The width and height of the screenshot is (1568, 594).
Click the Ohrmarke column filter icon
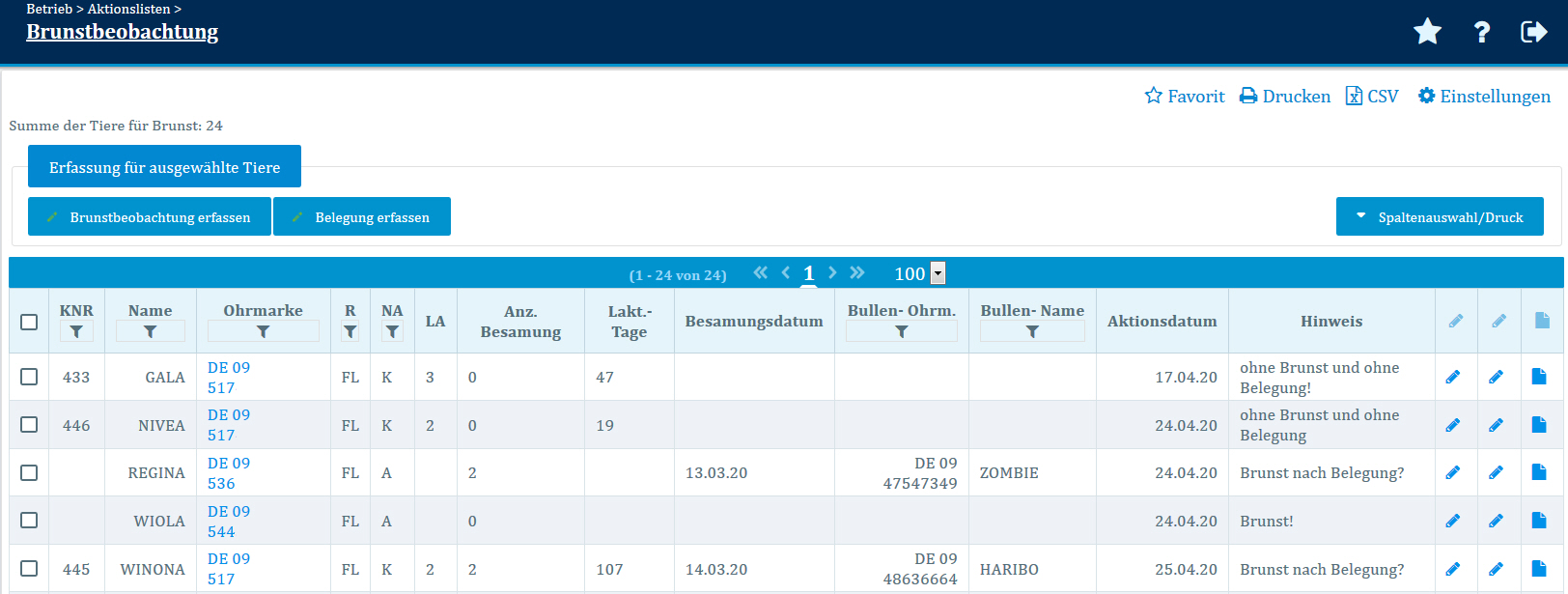click(x=263, y=332)
